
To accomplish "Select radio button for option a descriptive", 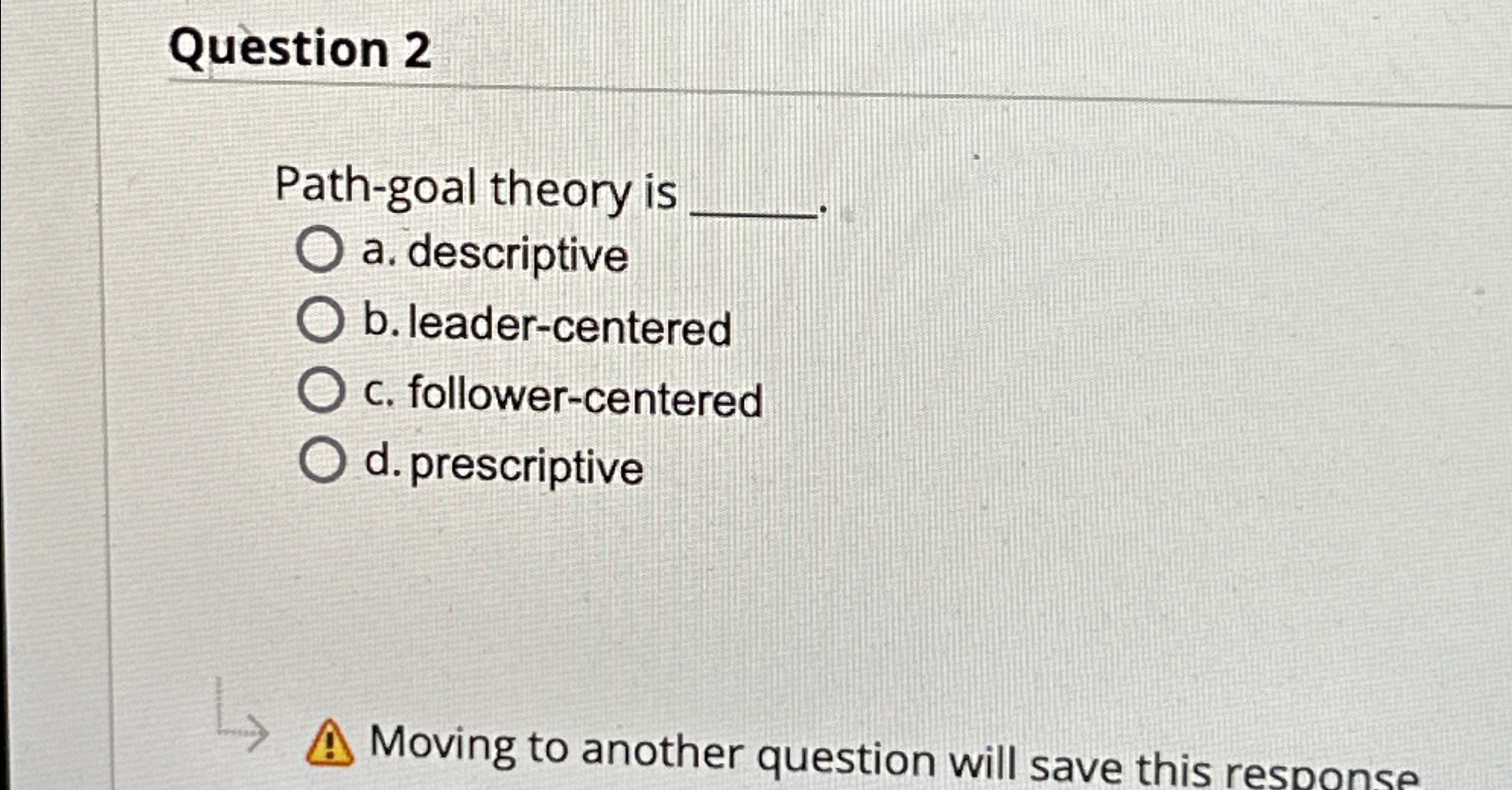I will (320, 249).
